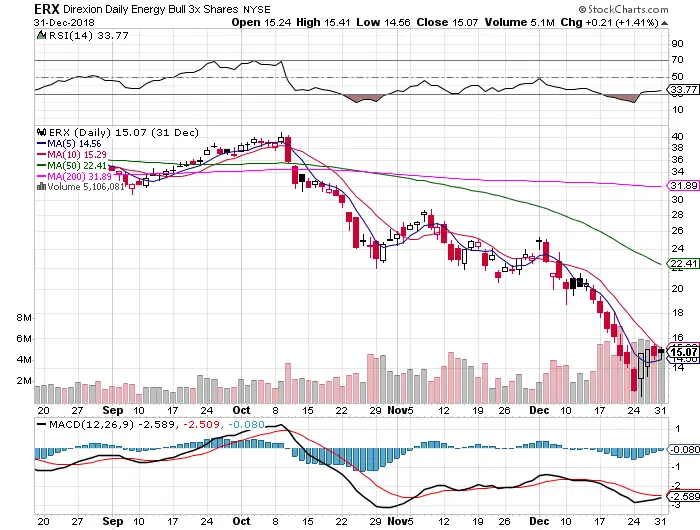This screenshot has width=700, height=530.
Task: Click the Chg +0.21 (+1.41%) value
Action: pyautogui.click(x=610, y=22)
